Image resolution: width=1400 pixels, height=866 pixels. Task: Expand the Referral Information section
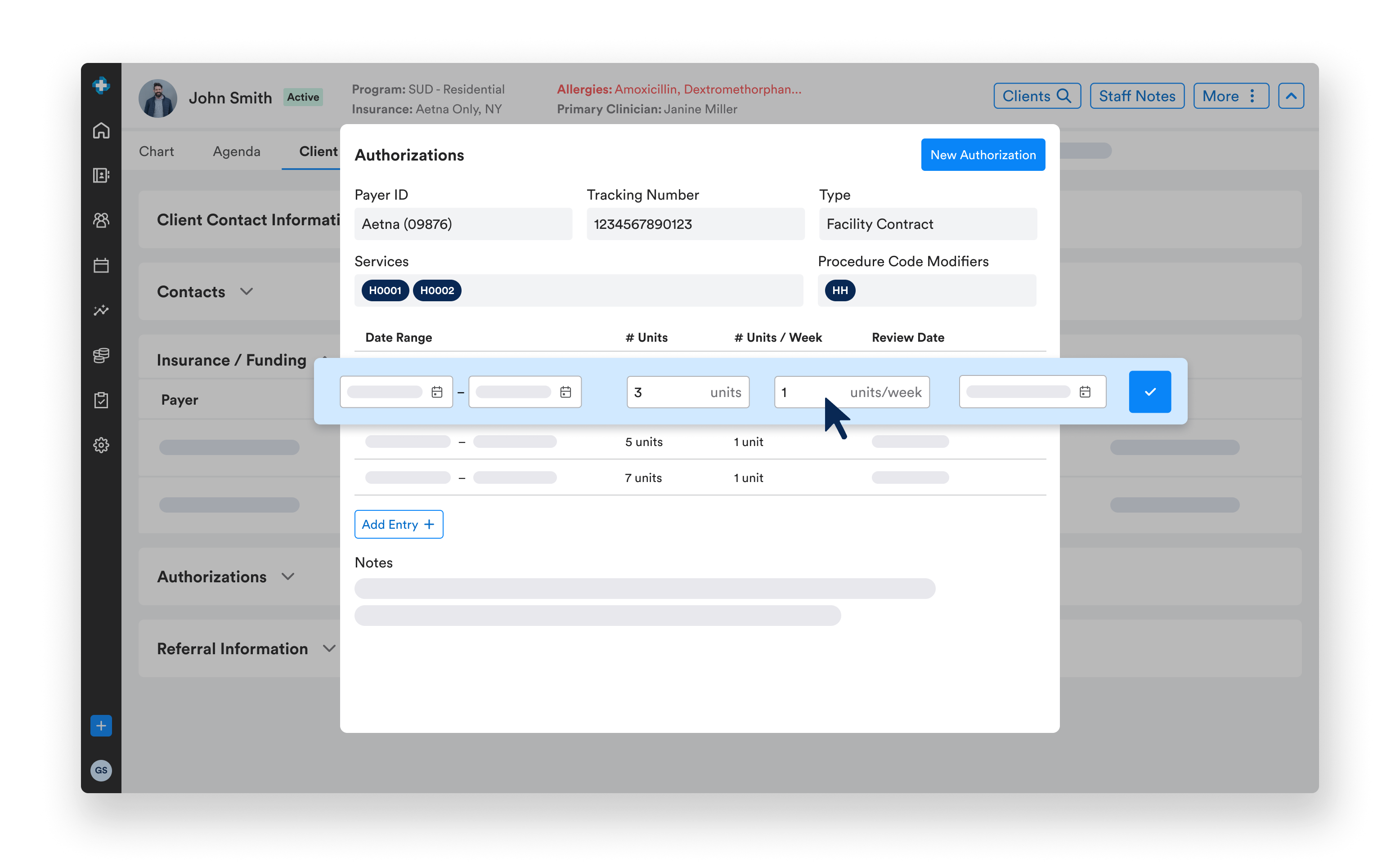(x=329, y=648)
